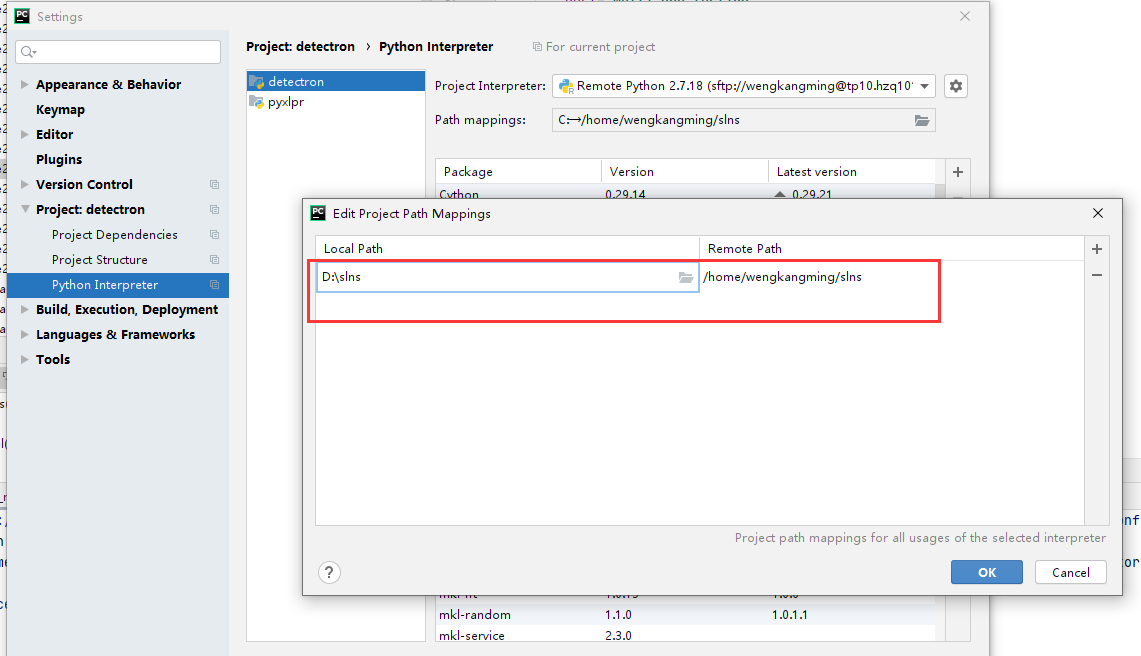Click the Remote Path column header
This screenshot has height=656, width=1141.
[x=891, y=249]
